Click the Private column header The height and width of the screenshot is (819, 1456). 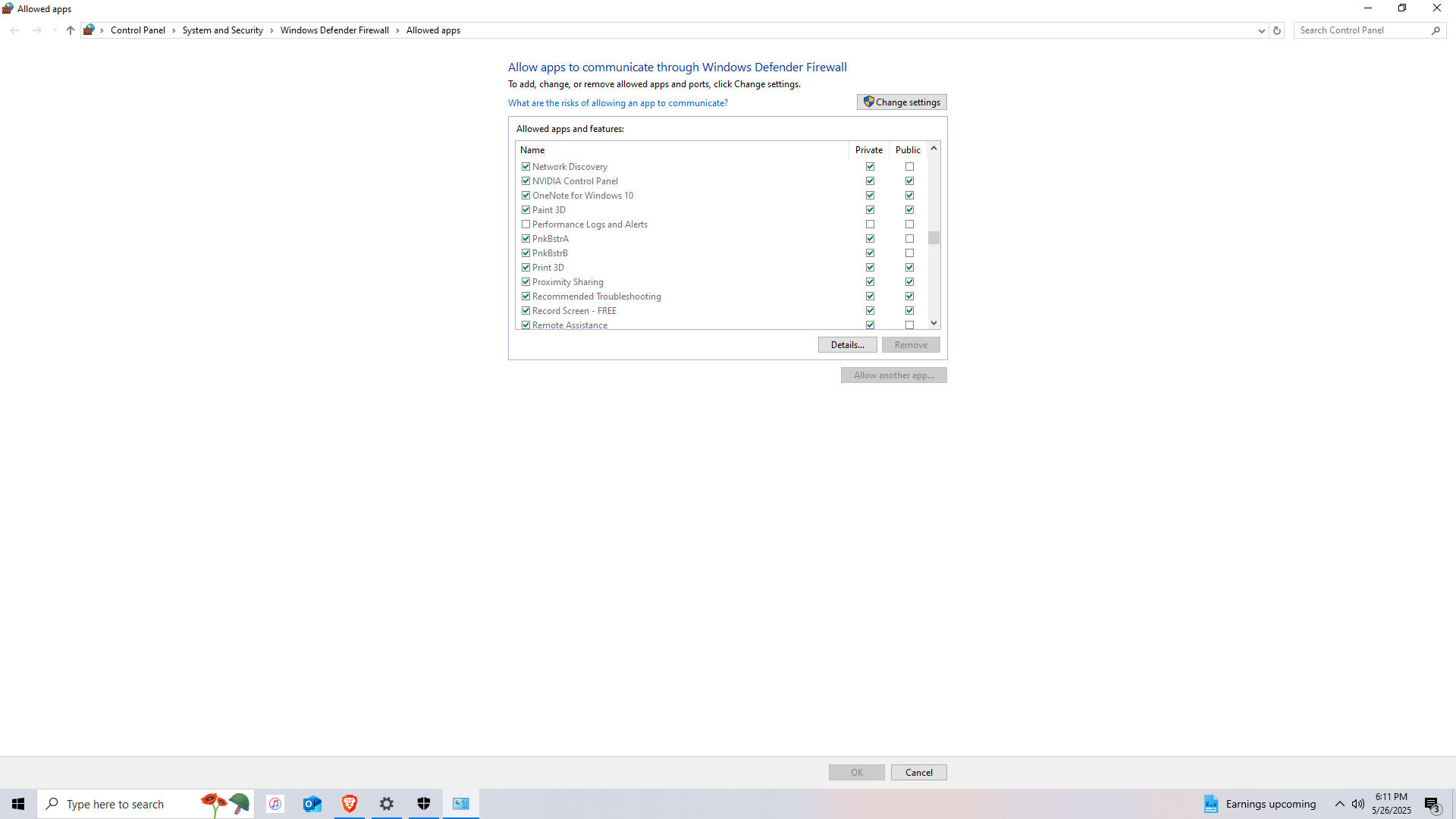click(x=868, y=150)
